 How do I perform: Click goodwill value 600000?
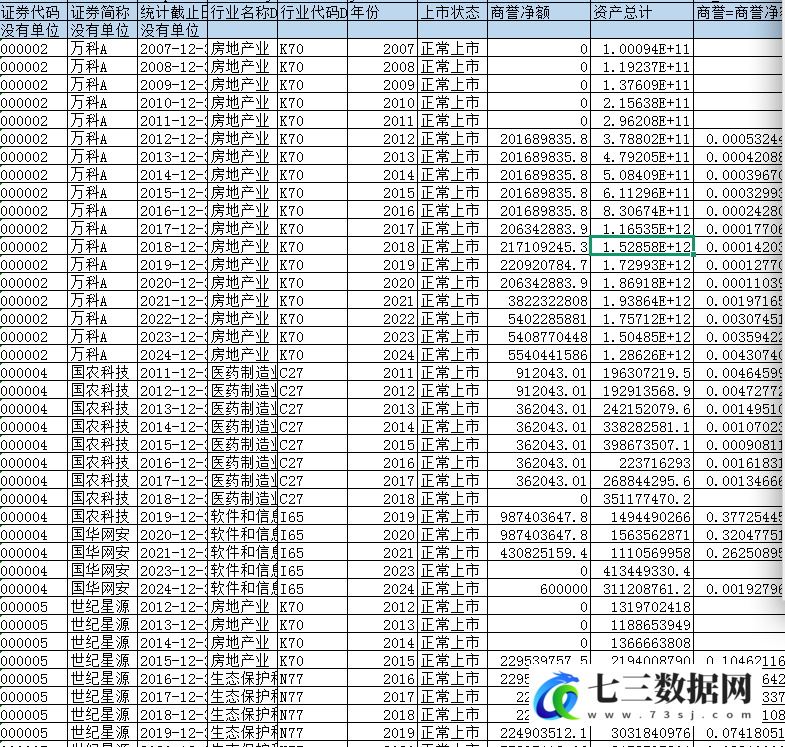539,589
